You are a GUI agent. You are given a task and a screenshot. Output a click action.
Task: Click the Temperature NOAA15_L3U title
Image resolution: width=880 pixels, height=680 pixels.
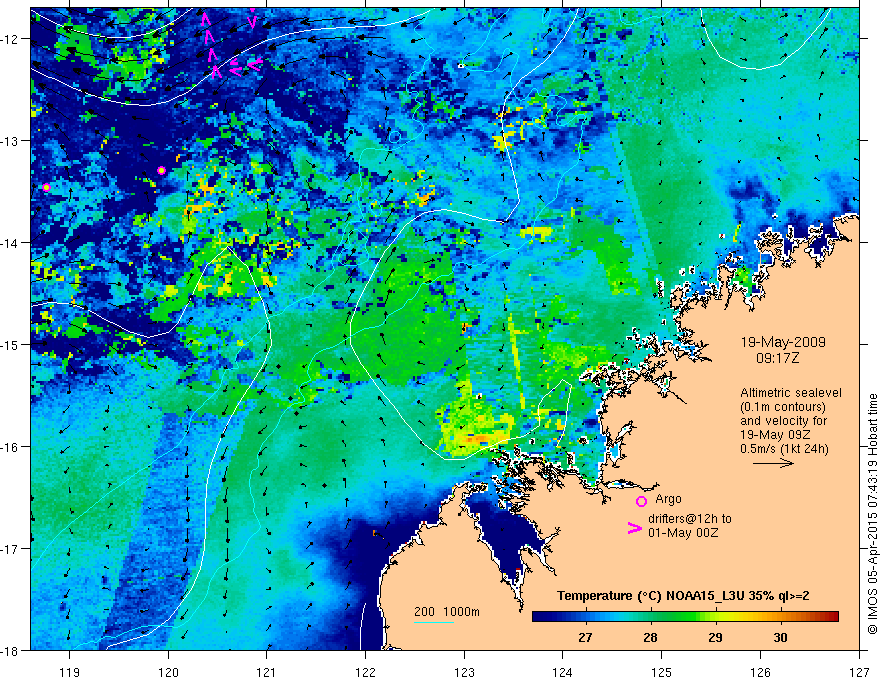[x=683, y=596]
